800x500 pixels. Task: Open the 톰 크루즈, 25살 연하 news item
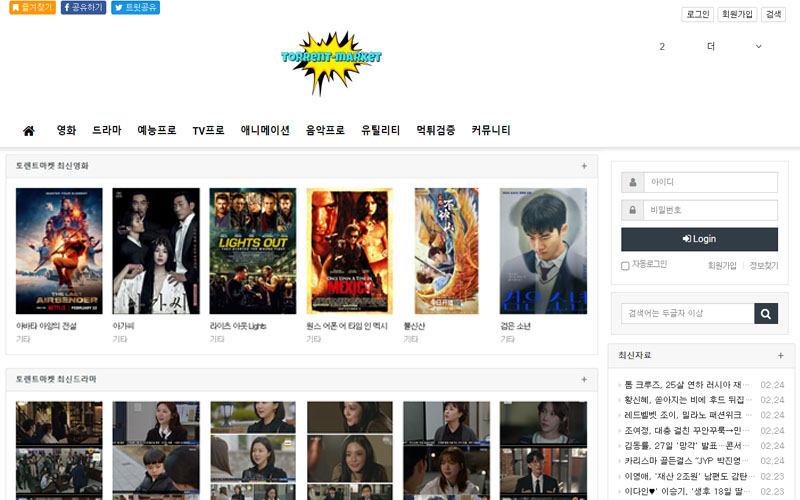coord(687,385)
